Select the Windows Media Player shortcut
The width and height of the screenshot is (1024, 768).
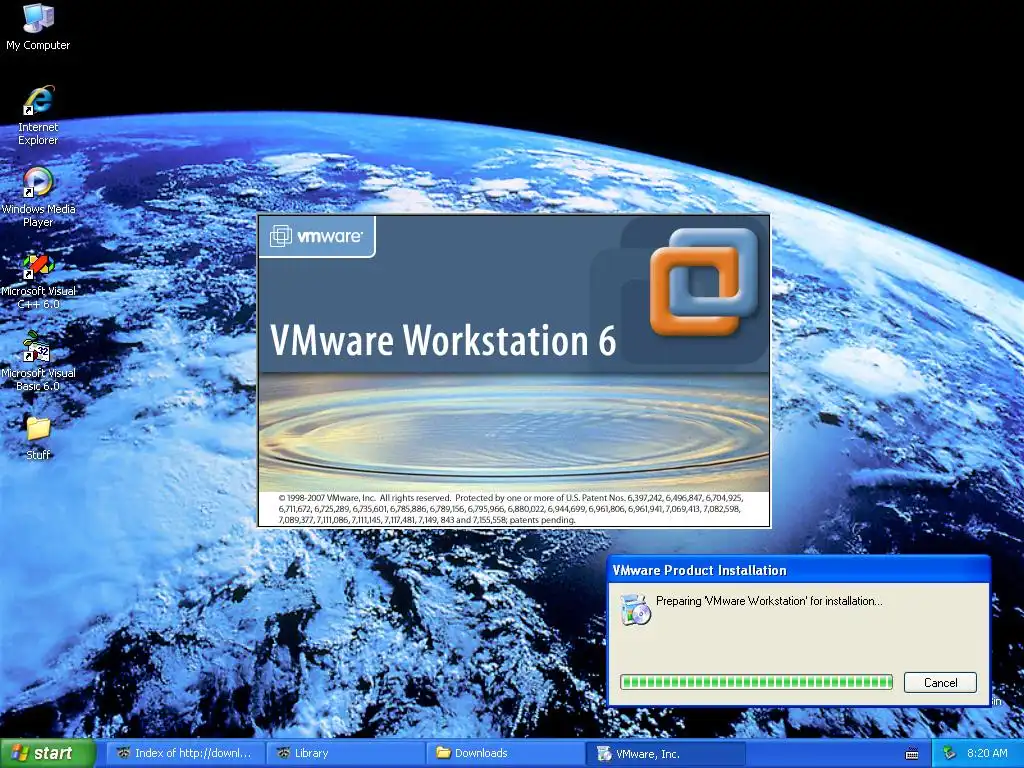tap(38, 196)
